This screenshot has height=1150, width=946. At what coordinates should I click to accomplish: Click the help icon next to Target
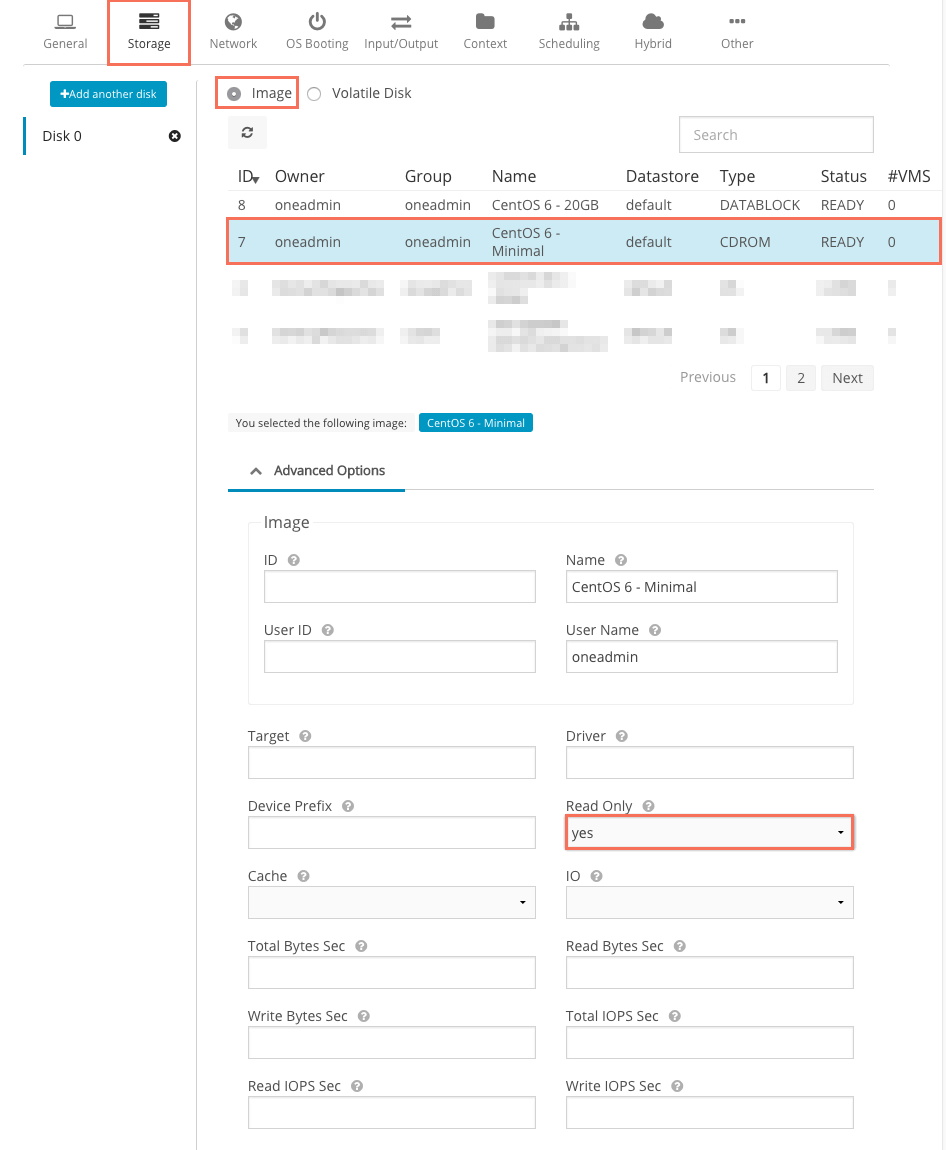tap(305, 736)
